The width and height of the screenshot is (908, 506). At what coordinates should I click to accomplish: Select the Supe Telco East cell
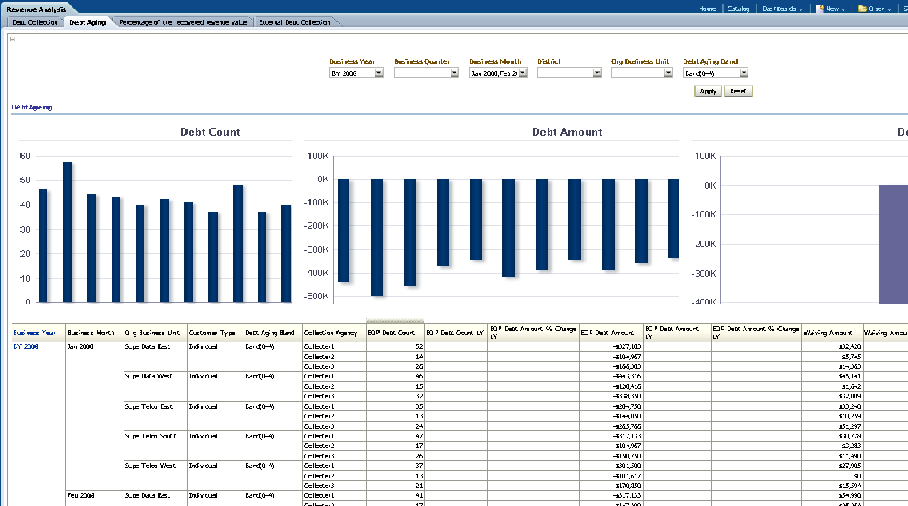[x=149, y=406]
